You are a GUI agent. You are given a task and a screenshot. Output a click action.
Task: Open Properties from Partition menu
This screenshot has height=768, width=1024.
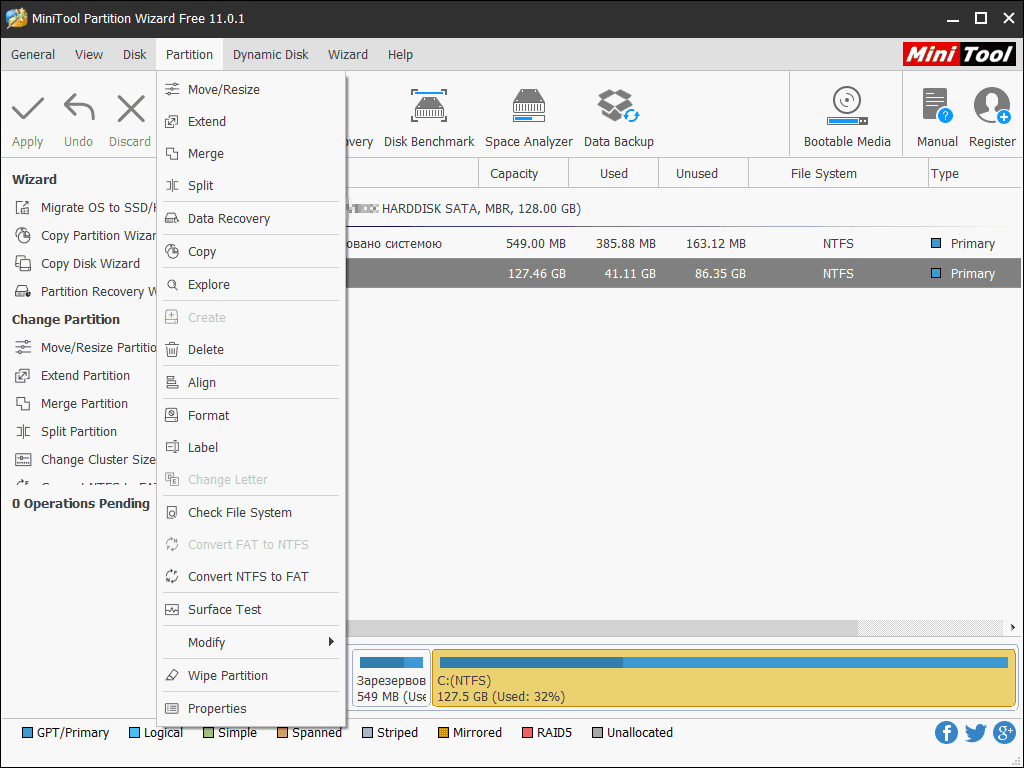[251, 709]
